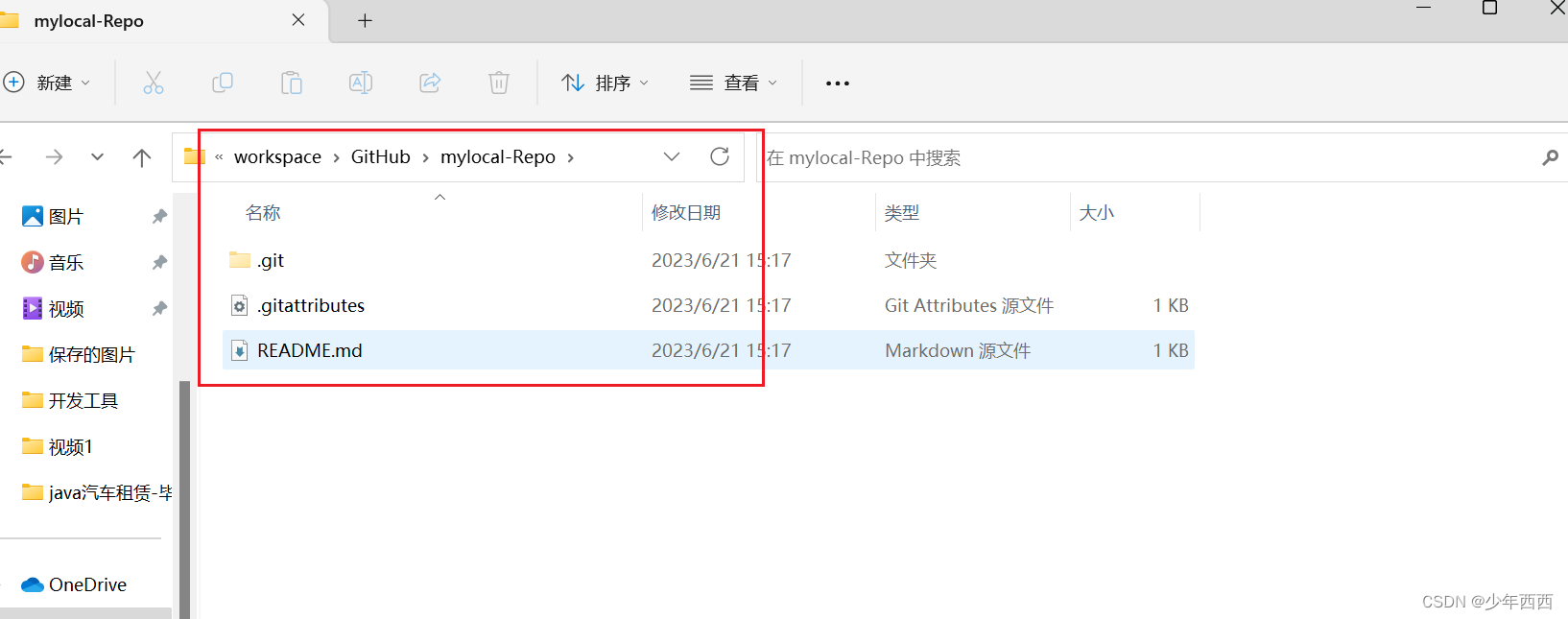Click the .git folder icon
This screenshot has width=1568, height=619.
click(x=240, y=259)
